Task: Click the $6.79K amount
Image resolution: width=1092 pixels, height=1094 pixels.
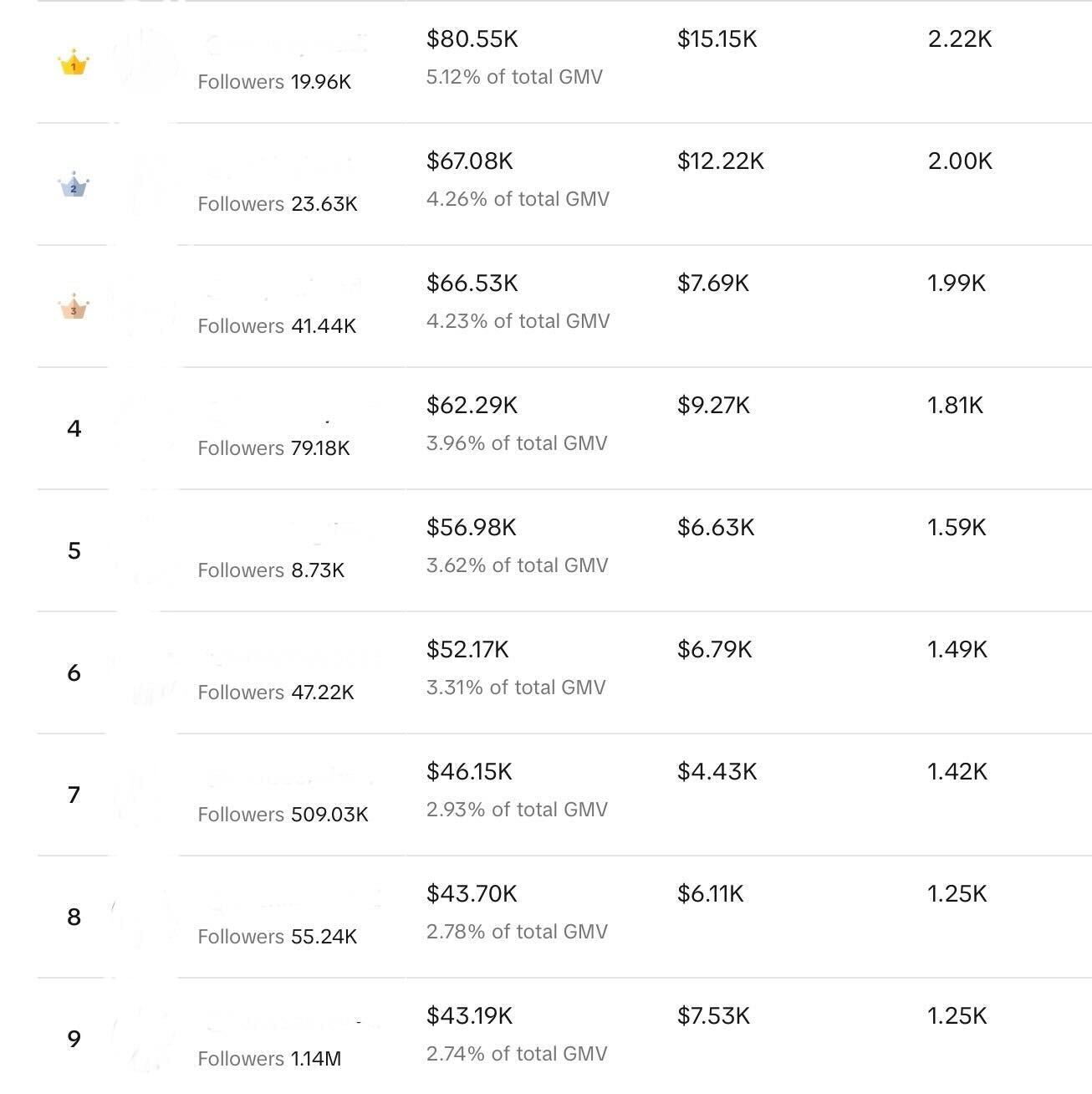Action: pyautogui.click(x=714, y=650)
